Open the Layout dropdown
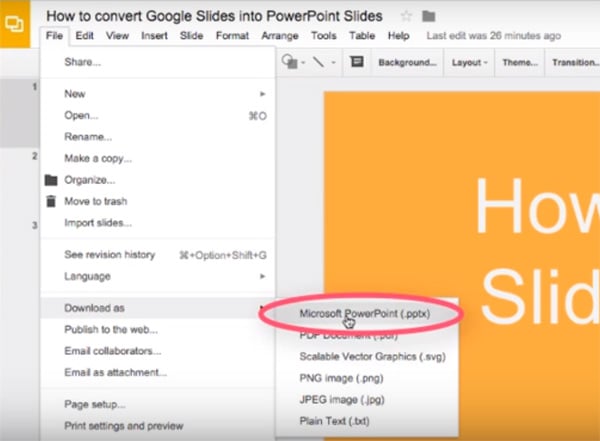Viewport: 600px width, 441px height. click(x=469, y=62)
